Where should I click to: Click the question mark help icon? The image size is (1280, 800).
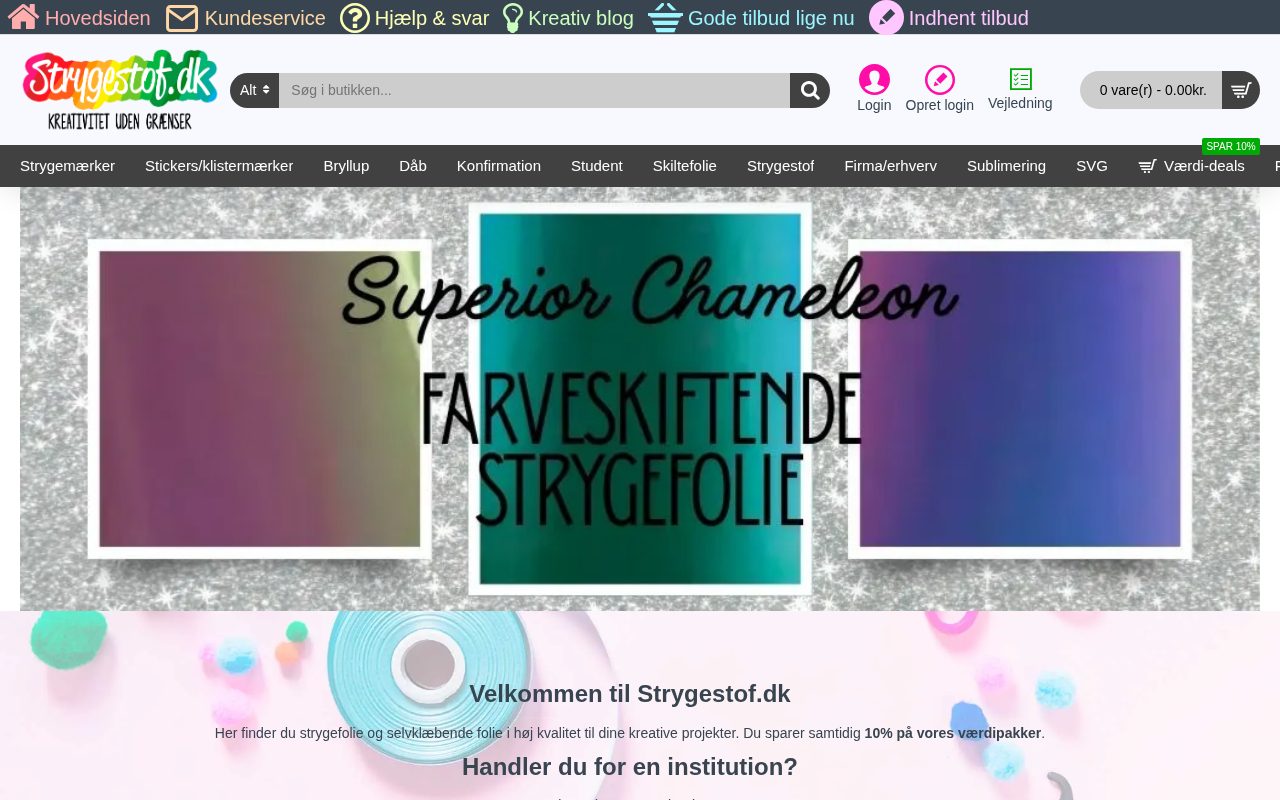click(355, 18)
